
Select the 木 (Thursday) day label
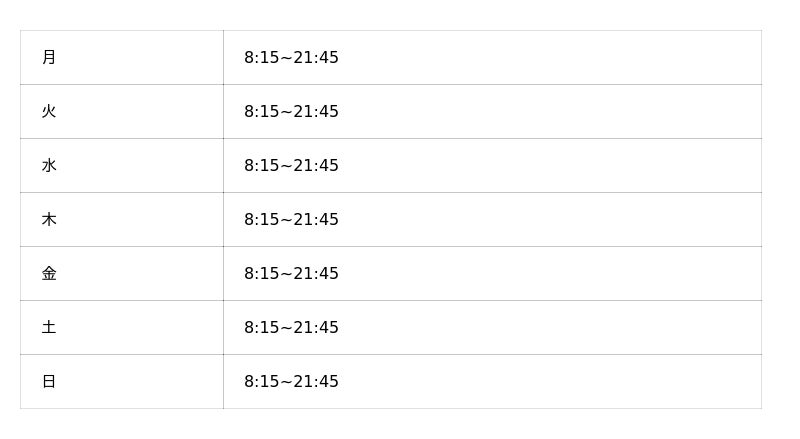coord(49,220)
